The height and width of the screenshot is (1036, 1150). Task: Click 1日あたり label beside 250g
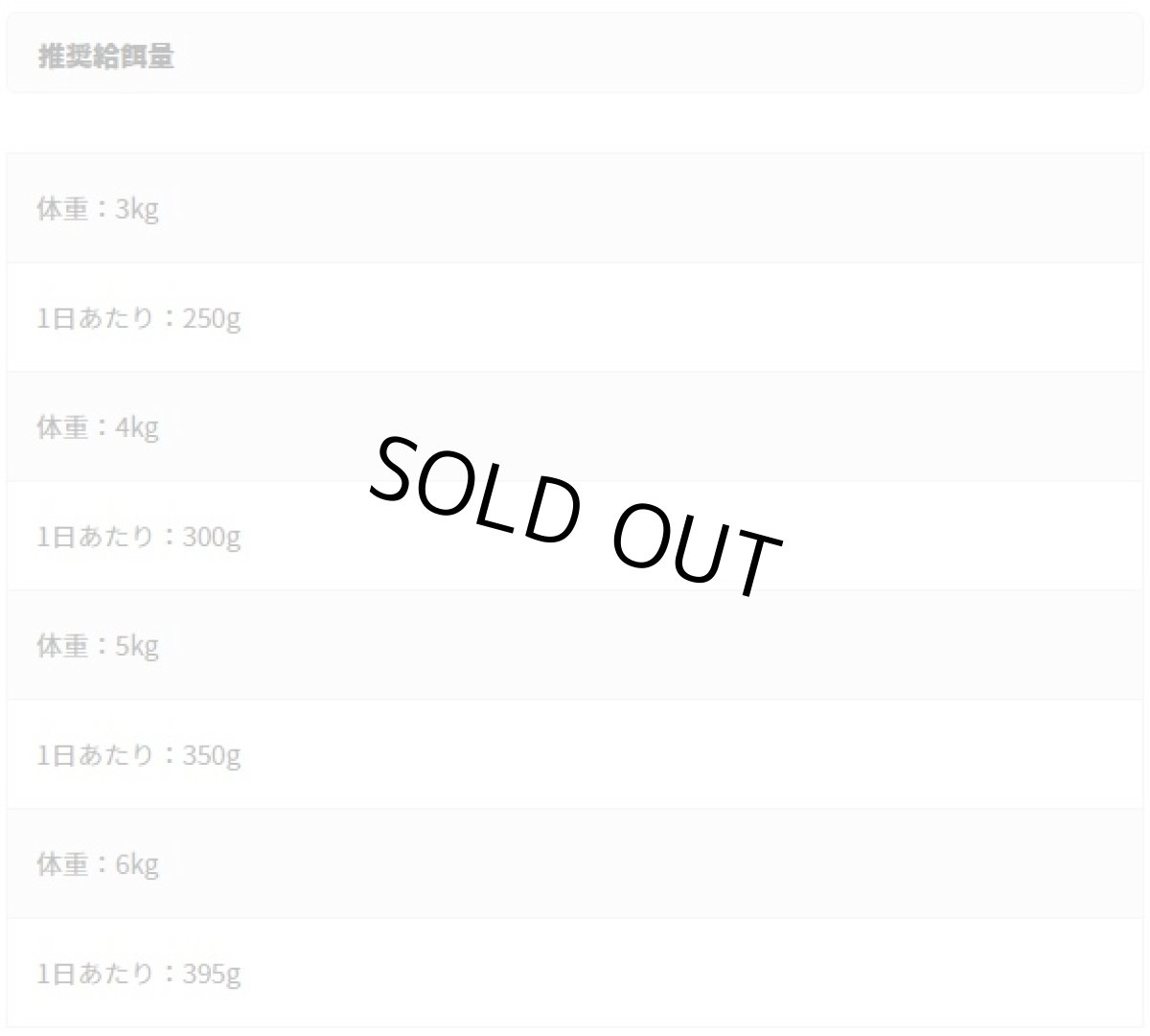coord(95,318)
